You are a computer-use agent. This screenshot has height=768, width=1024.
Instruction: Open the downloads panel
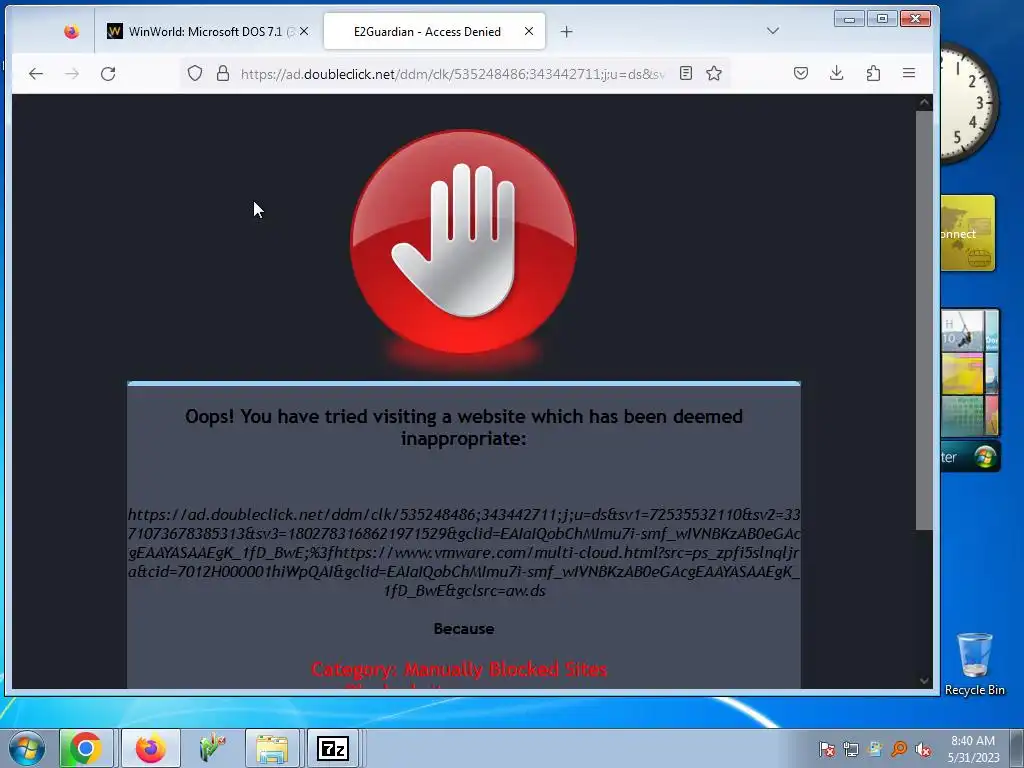click(837, 73)
